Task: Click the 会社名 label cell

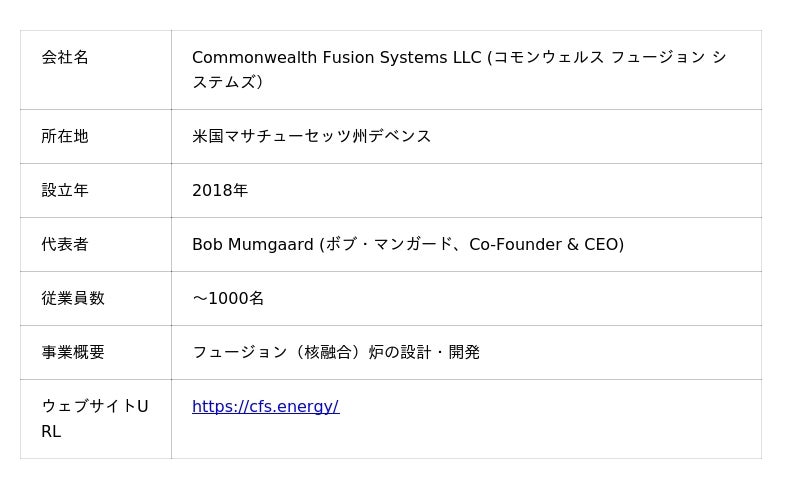Action: (x=65, y=57)
